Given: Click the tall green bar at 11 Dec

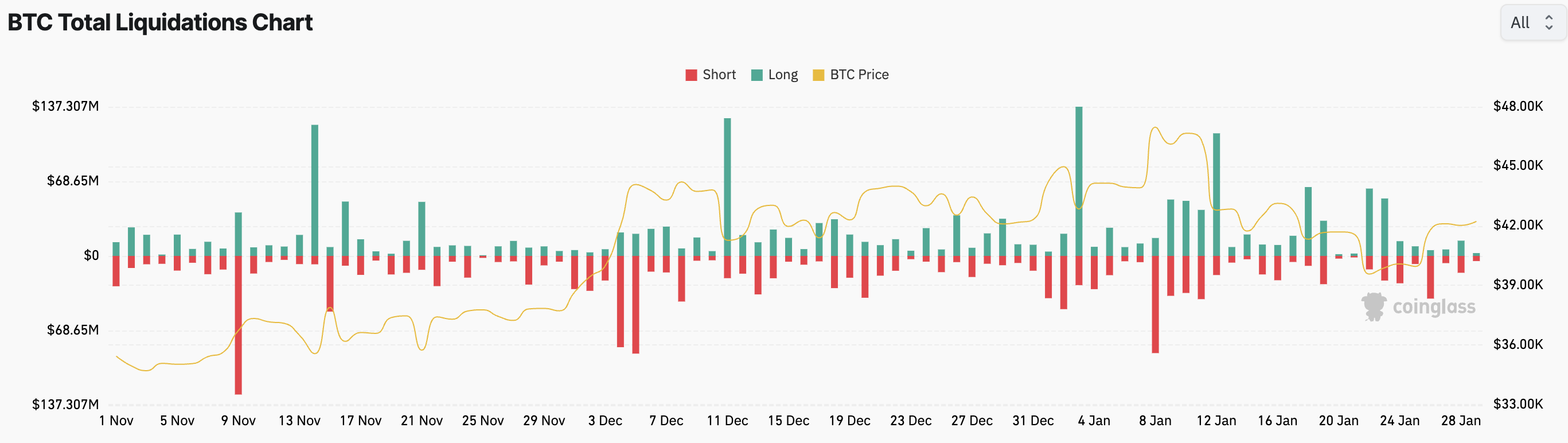Looking at the screenshot, I should click(x=727, y=183).
